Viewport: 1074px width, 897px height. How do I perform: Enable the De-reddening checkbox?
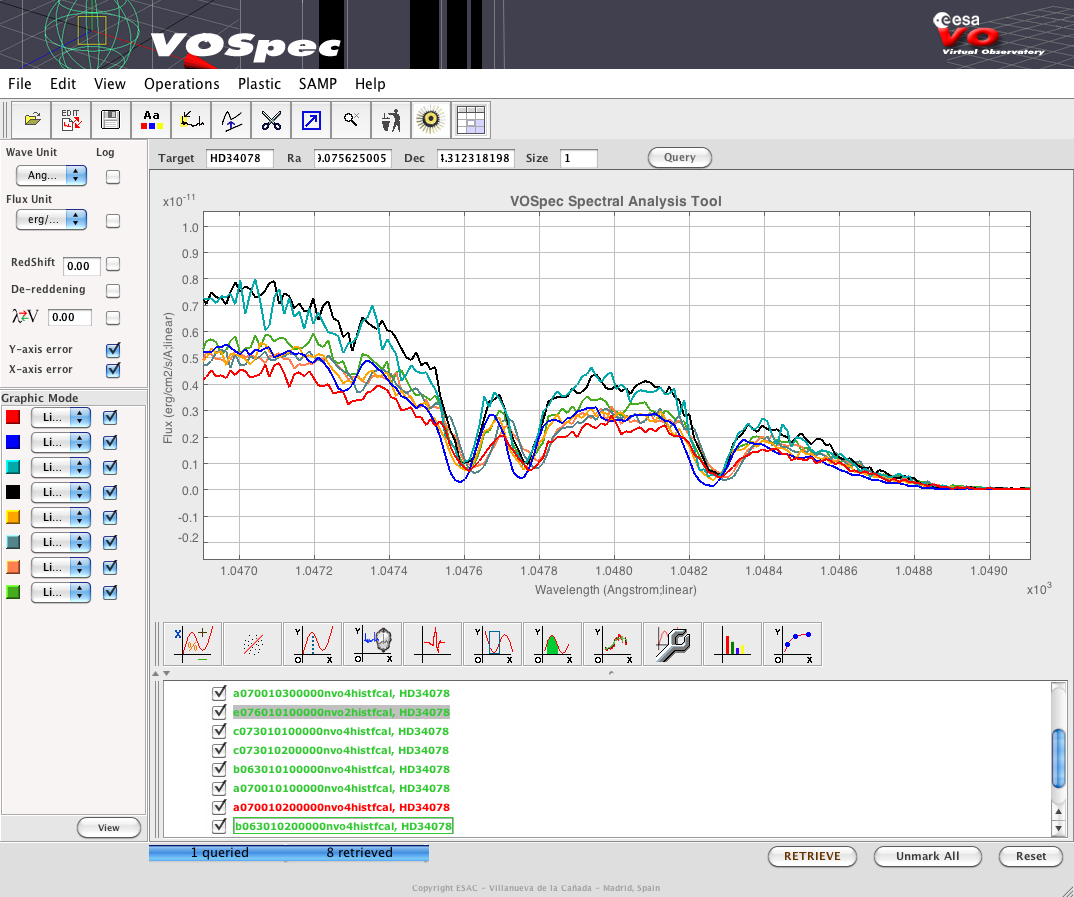click(x=113, y=290)
